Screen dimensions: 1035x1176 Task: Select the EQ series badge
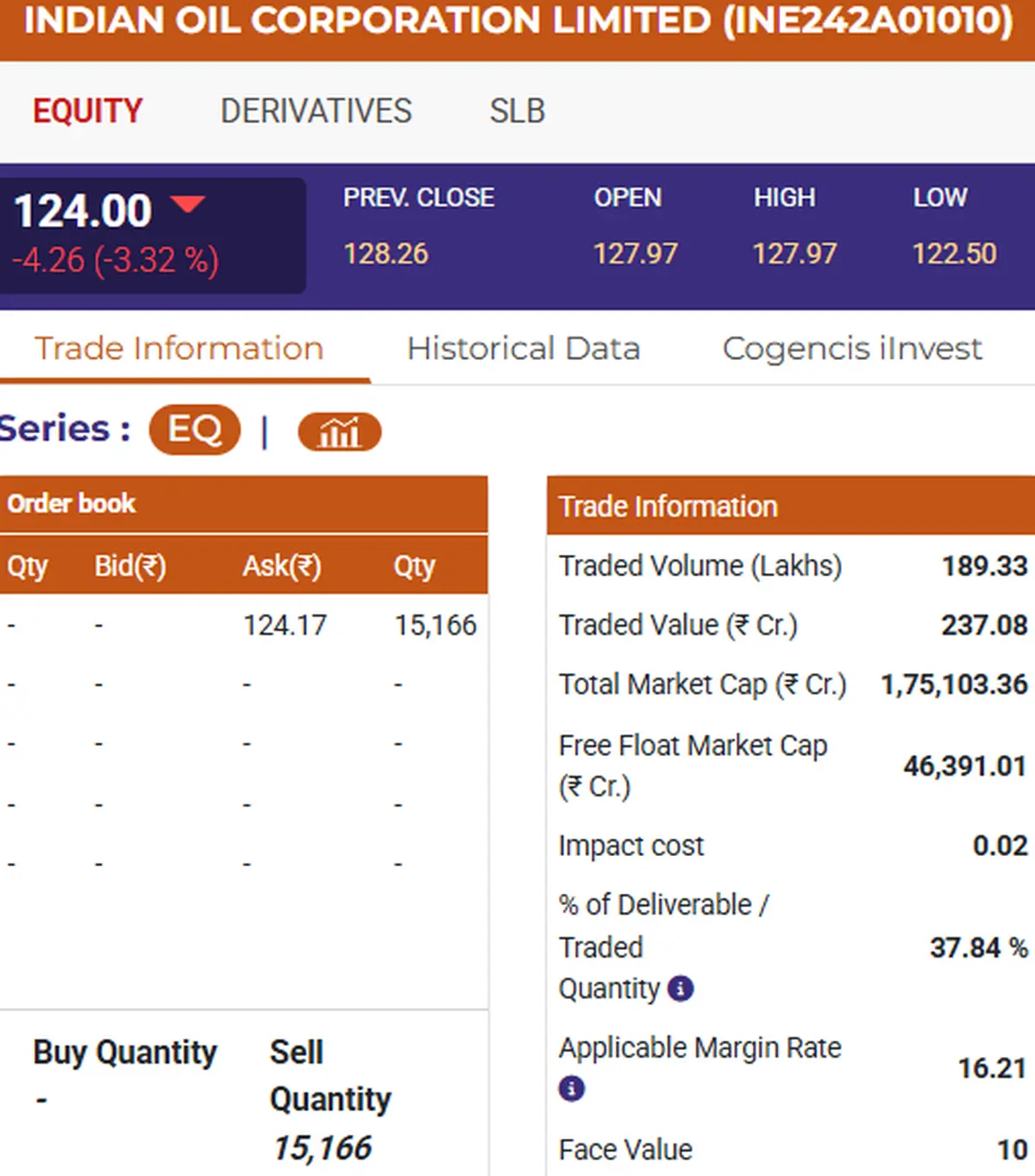[194, 430]
